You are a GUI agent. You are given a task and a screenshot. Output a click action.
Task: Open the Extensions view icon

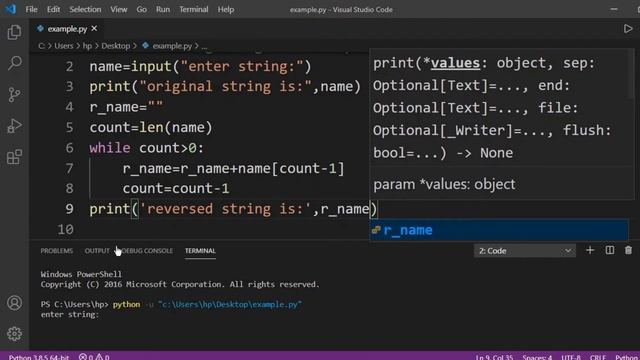(x=14, y=157)
